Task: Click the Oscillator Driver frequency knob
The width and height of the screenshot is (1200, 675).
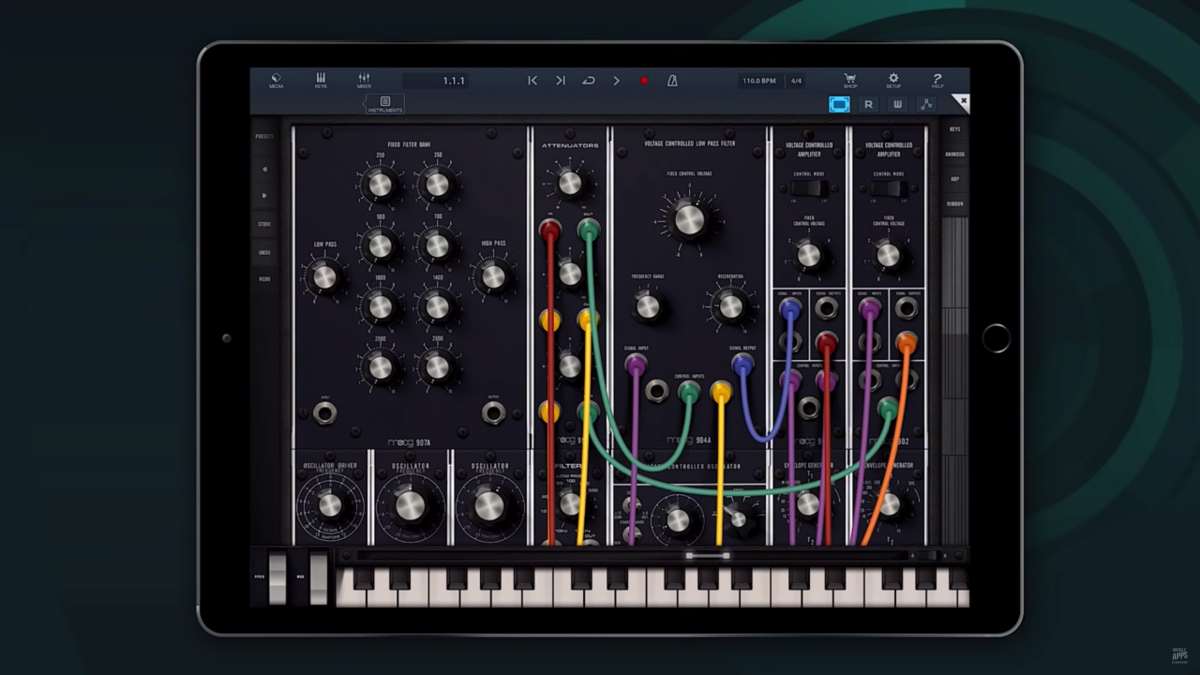Action: click(330, 505)
